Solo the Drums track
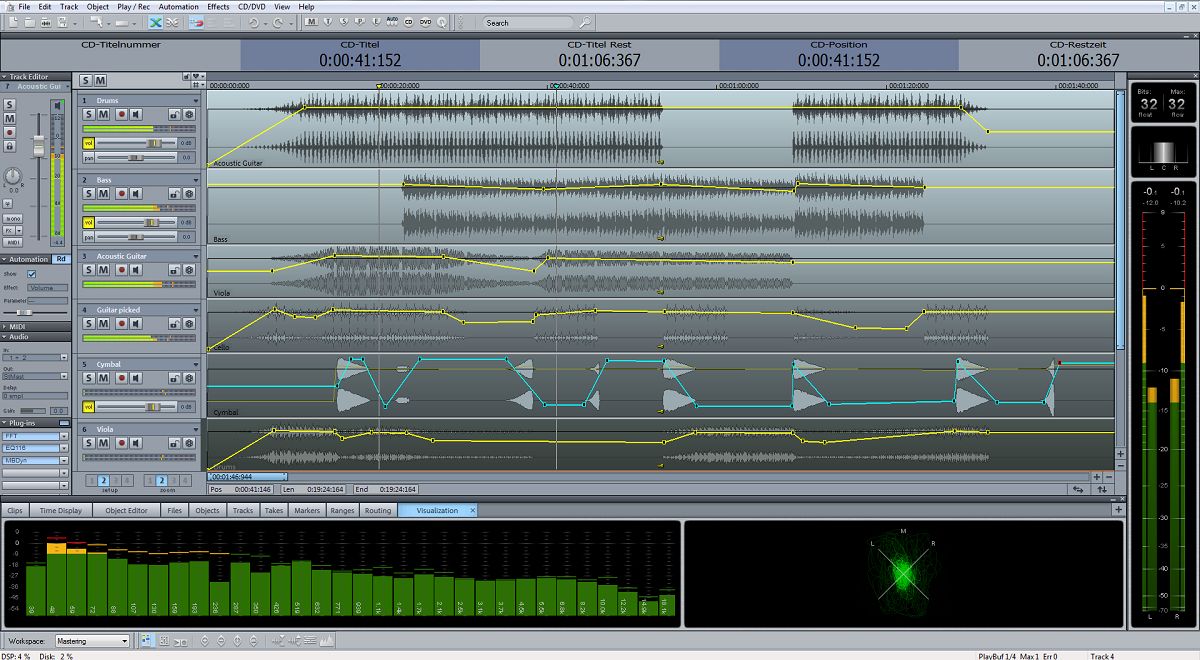The height and width of the screenshot is (660, 1200). pos(89,115)
